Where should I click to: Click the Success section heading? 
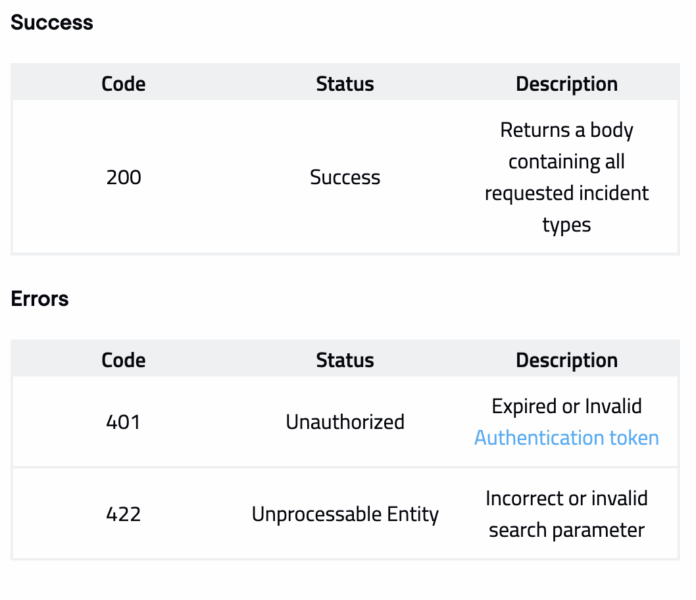[52, 23]
